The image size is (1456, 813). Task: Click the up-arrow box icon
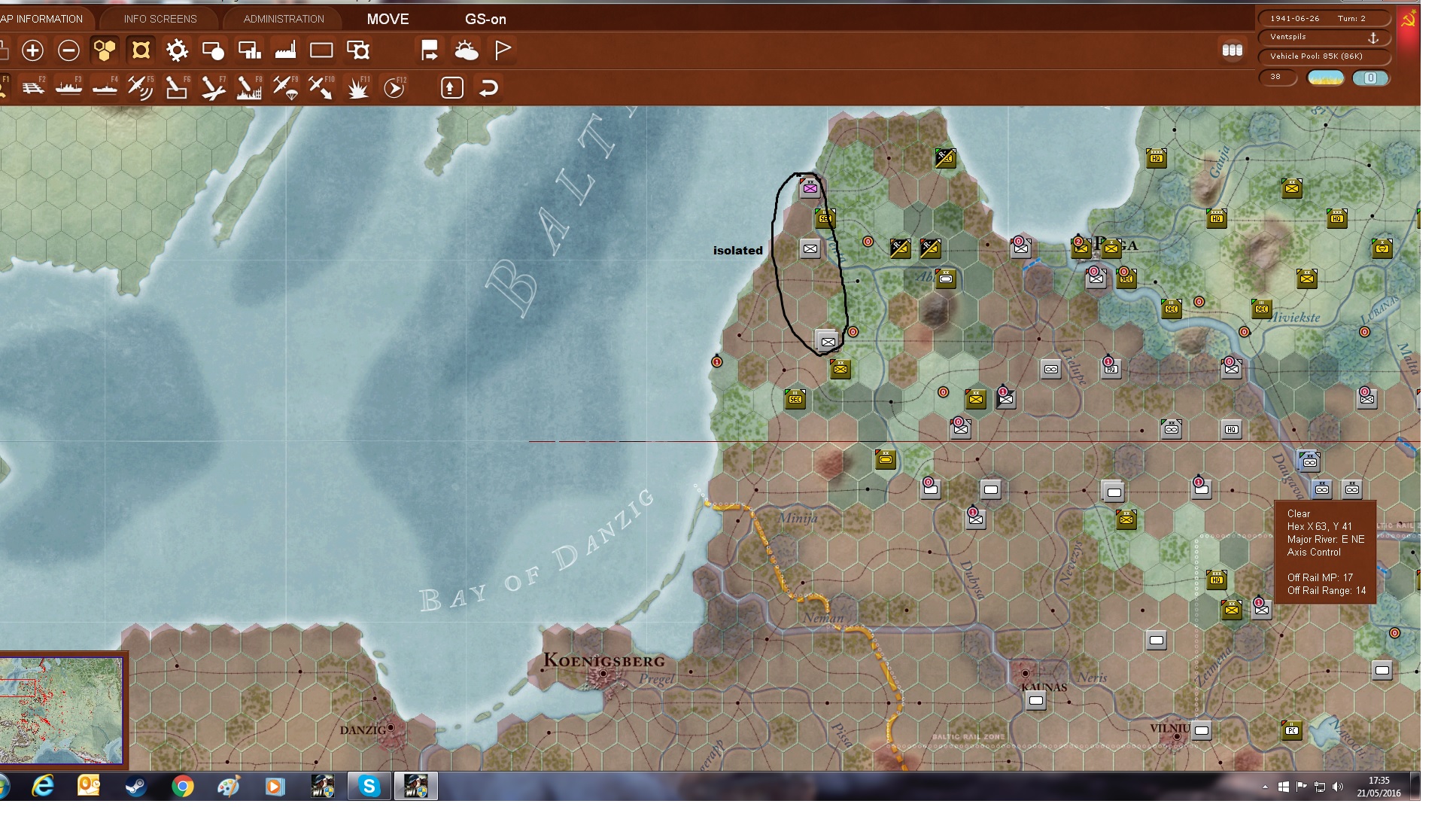pyautogui.click(x=451, y=87)
